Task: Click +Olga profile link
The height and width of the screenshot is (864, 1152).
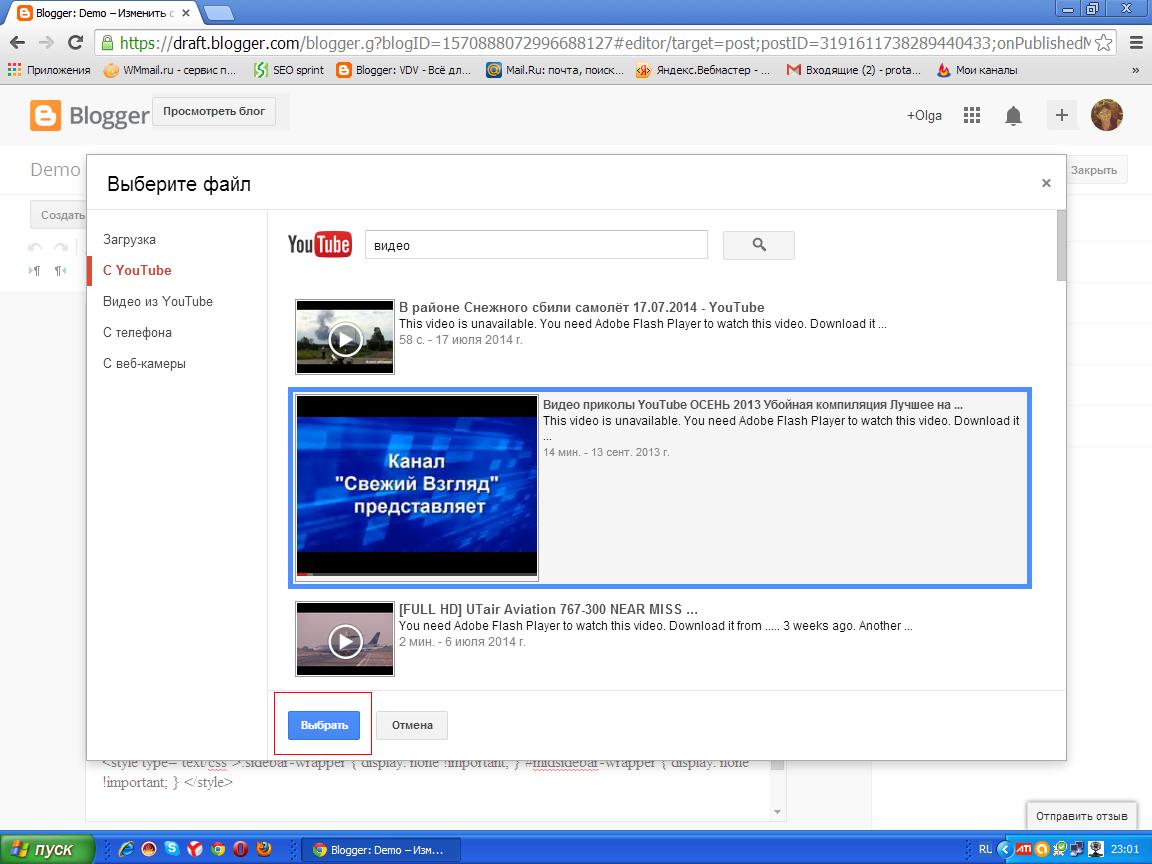Action: pos(924,115)
